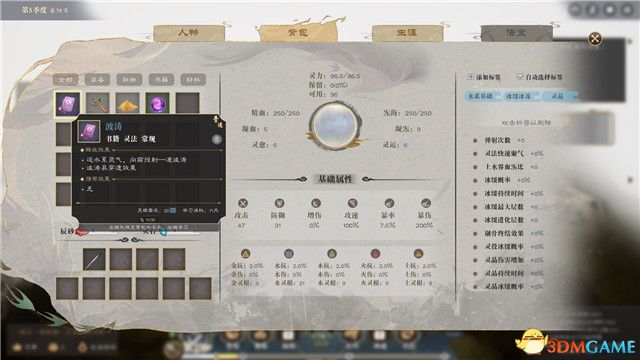Select the yellow powder pile item
Viewport: 640px width, 360px height.
[127, 103]
